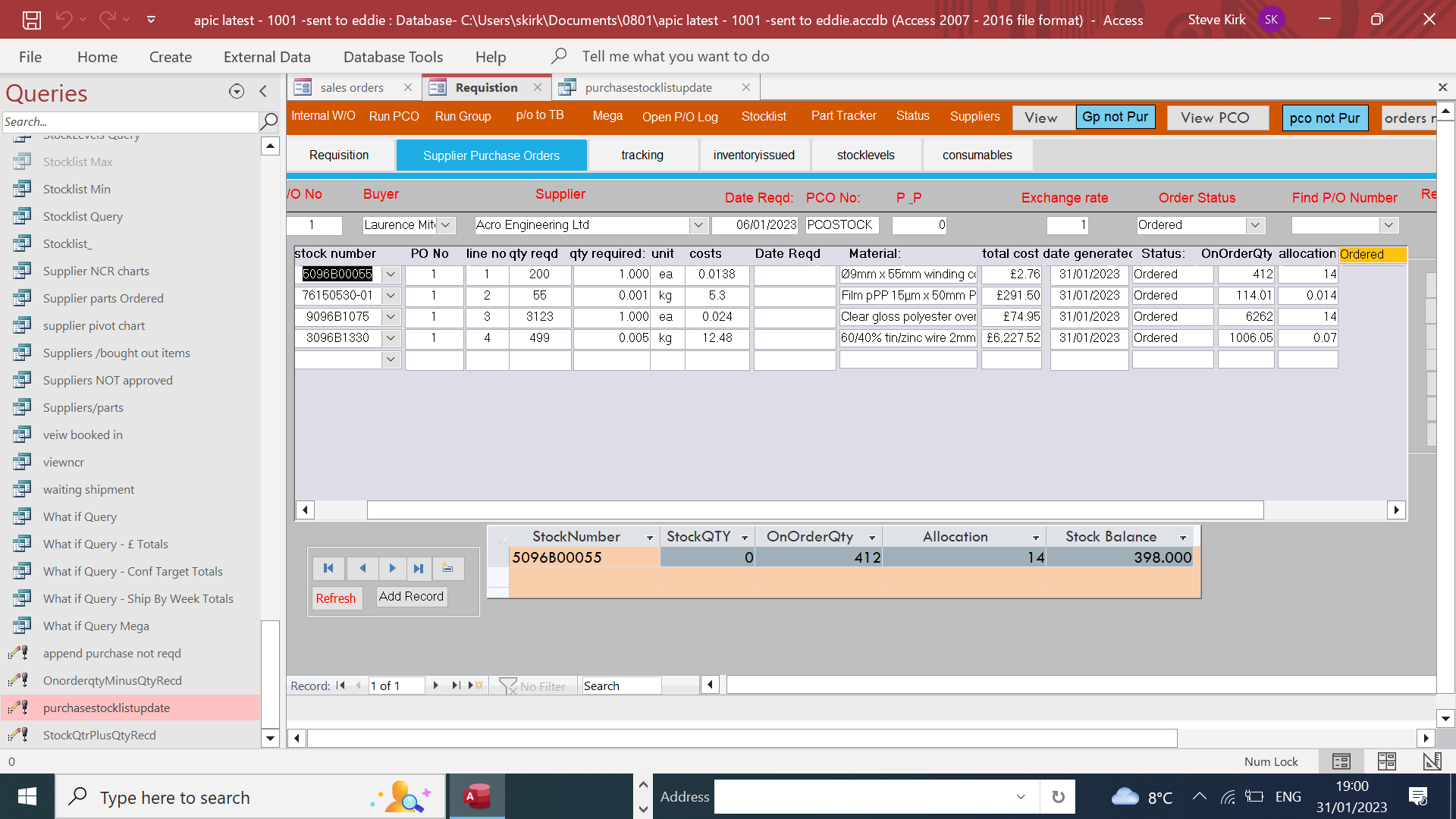1456x819 pixels.
Task: Open the purchasestocklistupdate query in list
Action: tap(130, 708)
